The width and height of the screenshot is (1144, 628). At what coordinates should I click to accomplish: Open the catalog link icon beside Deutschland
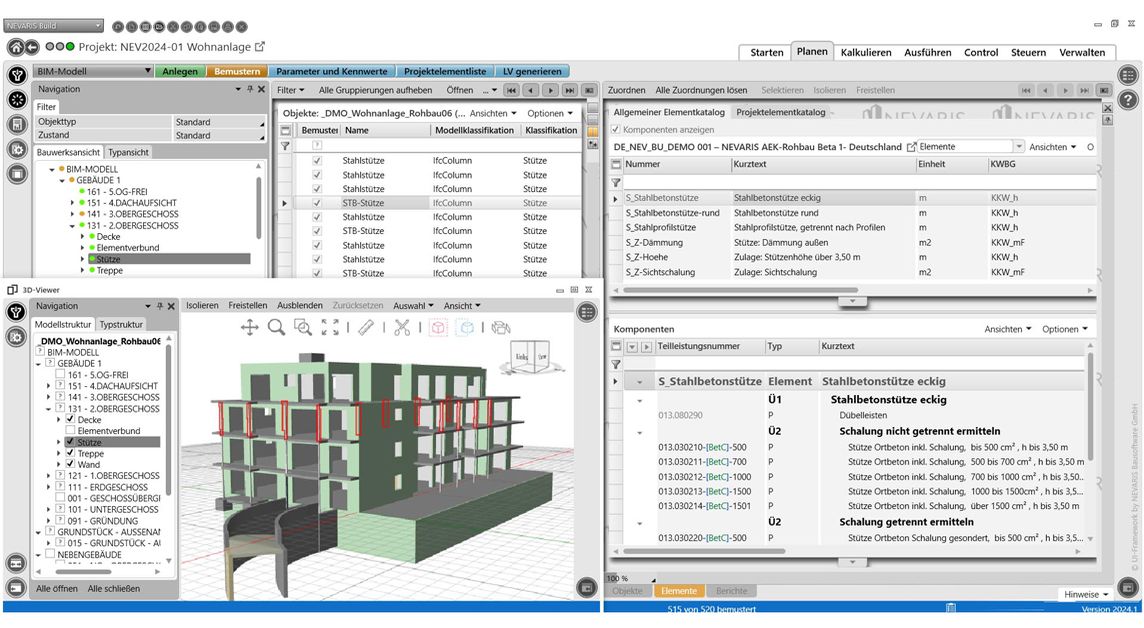911,147
